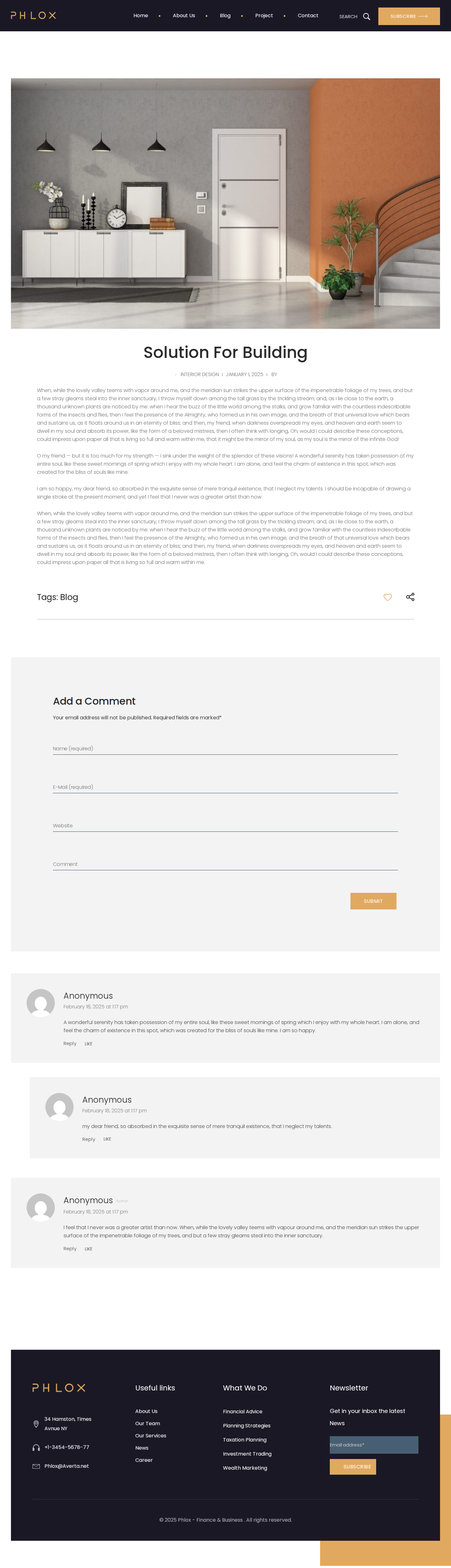This screenshot has height=1568, width=451.
Task: Click the search magnifier icon
Action: point(366,16)
